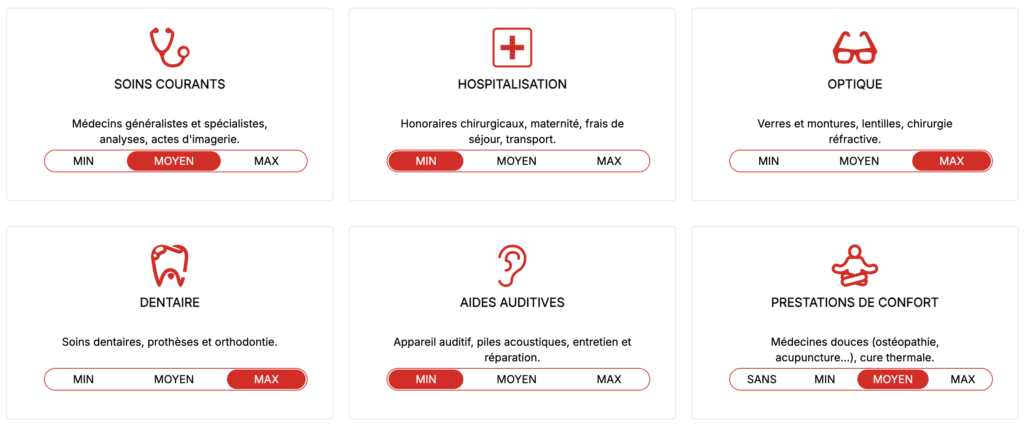Click the selected MAX option under Dentaire

(x=266, y=379)
